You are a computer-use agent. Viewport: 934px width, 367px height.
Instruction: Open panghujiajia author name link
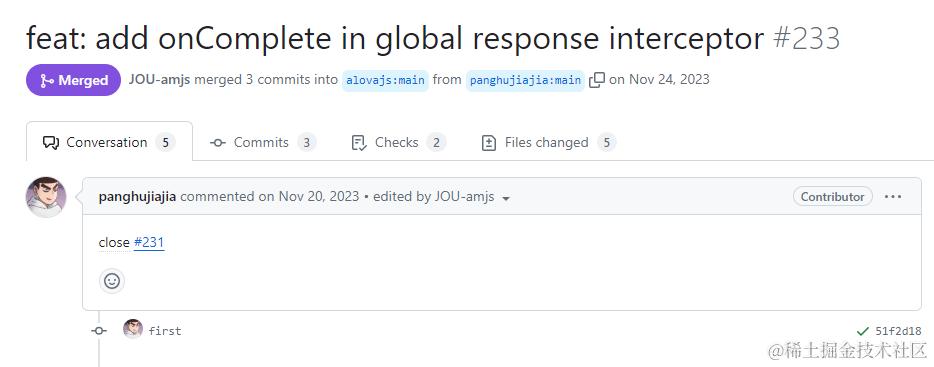[137, 196]
